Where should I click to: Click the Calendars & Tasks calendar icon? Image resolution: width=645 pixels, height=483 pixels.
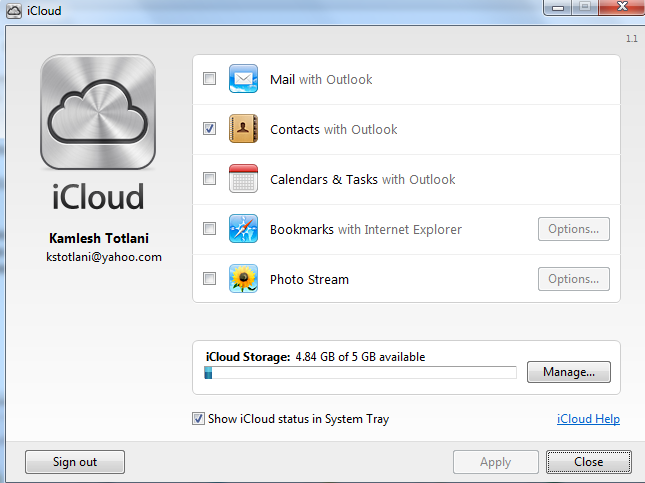point(243,179)
